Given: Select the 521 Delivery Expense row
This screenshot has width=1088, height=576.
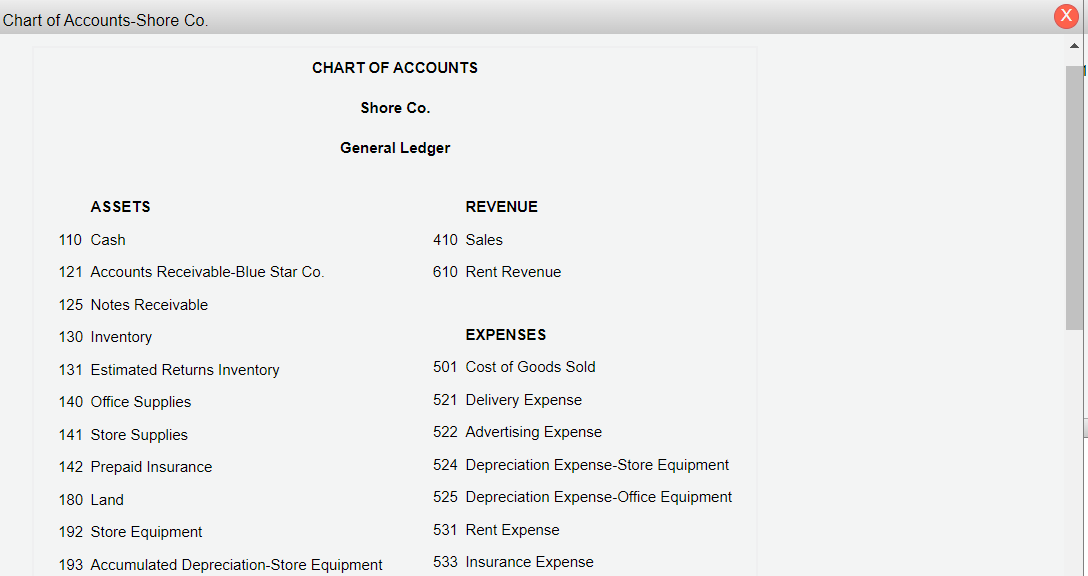Looking at the screenshot, I should coord(507,400).
